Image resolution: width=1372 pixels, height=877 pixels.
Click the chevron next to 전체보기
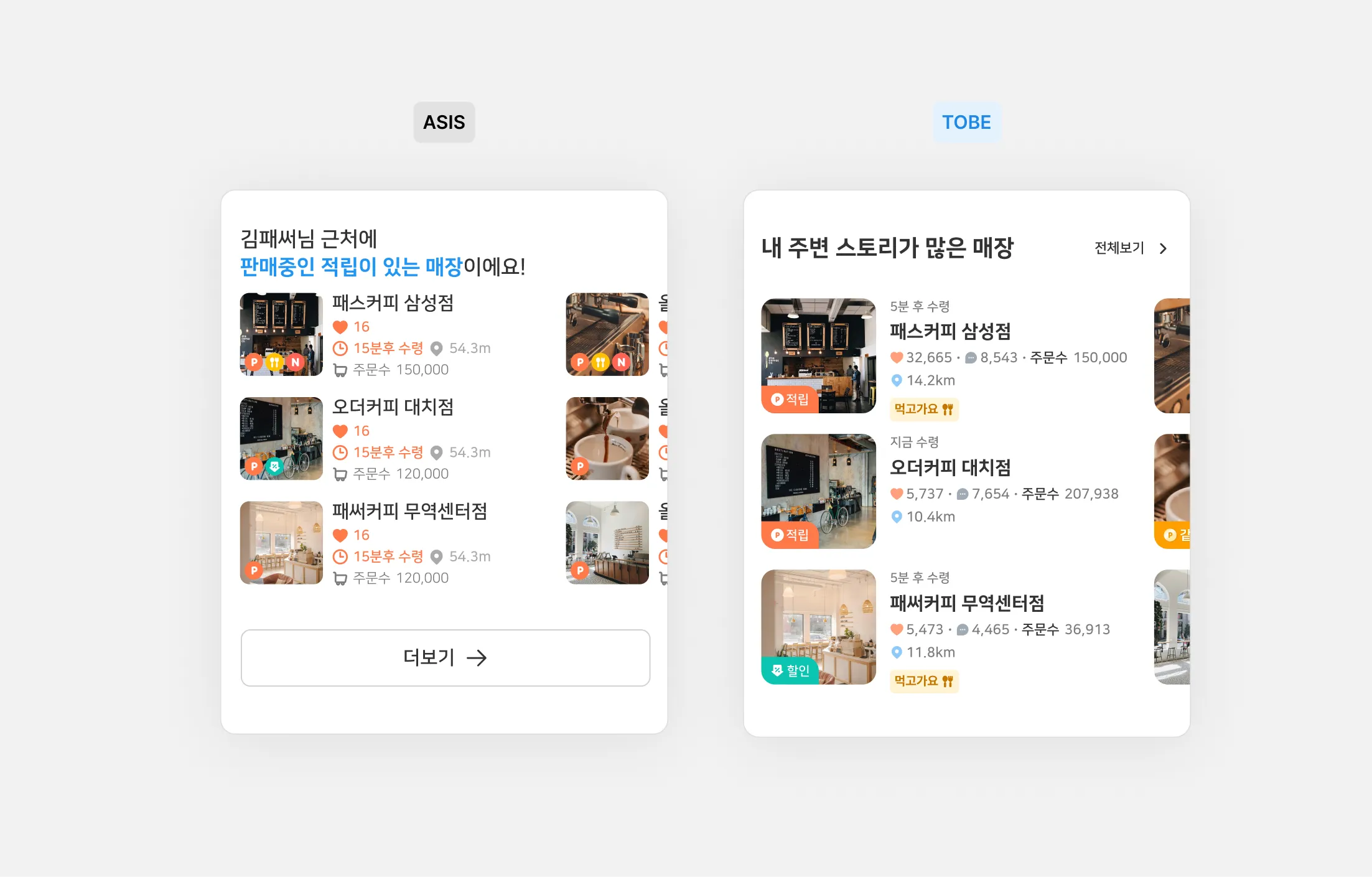point(1163,248)
